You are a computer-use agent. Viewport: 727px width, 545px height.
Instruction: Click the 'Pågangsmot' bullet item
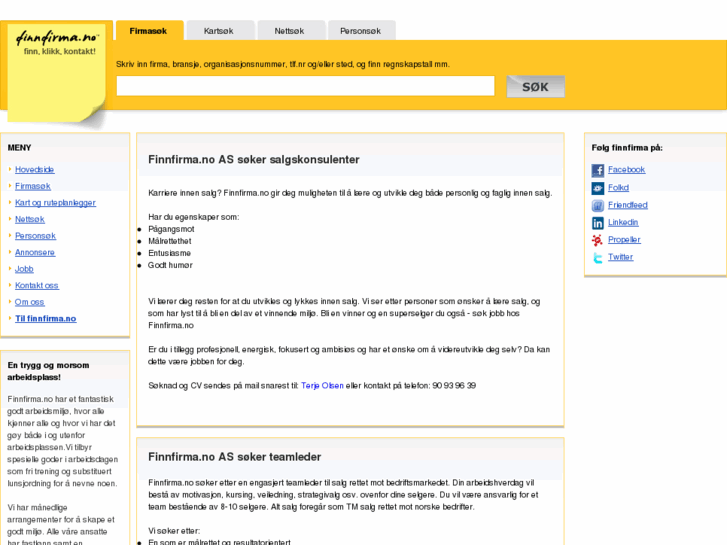tap(171, 229)
